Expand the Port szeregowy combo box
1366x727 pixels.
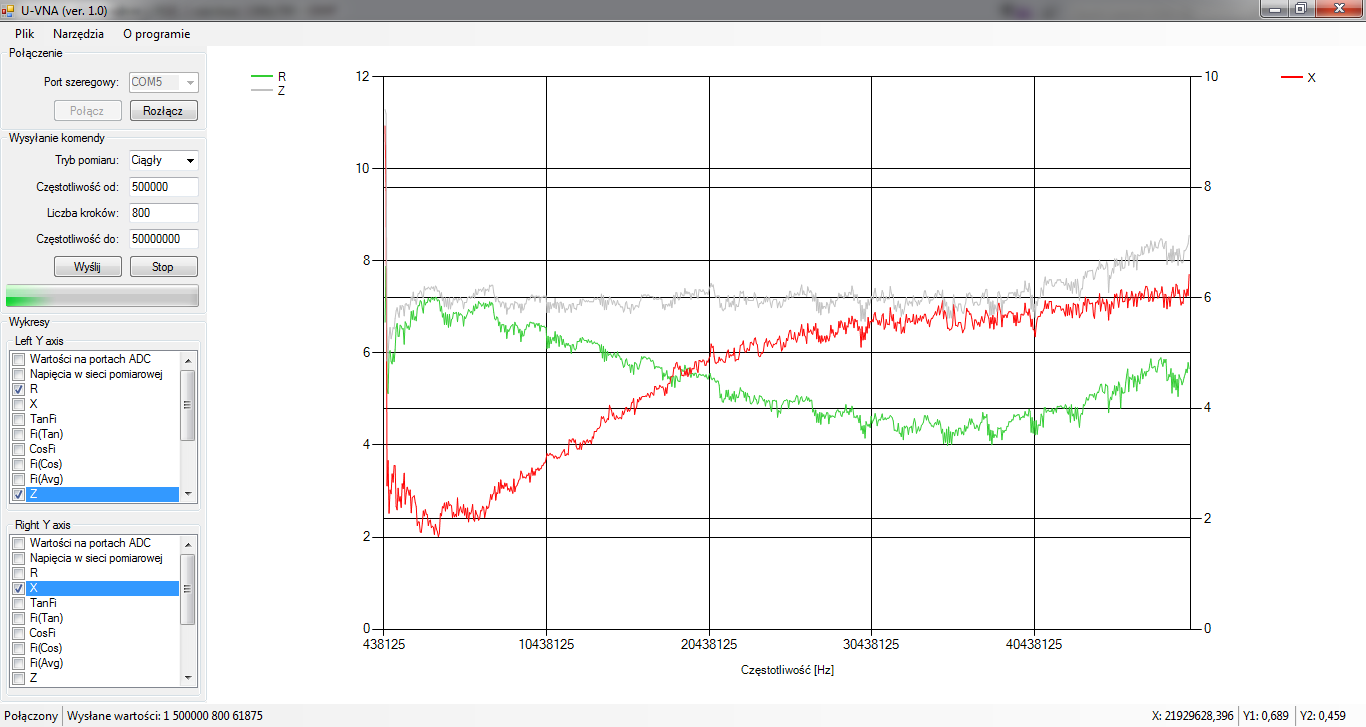tap(190, 82)
